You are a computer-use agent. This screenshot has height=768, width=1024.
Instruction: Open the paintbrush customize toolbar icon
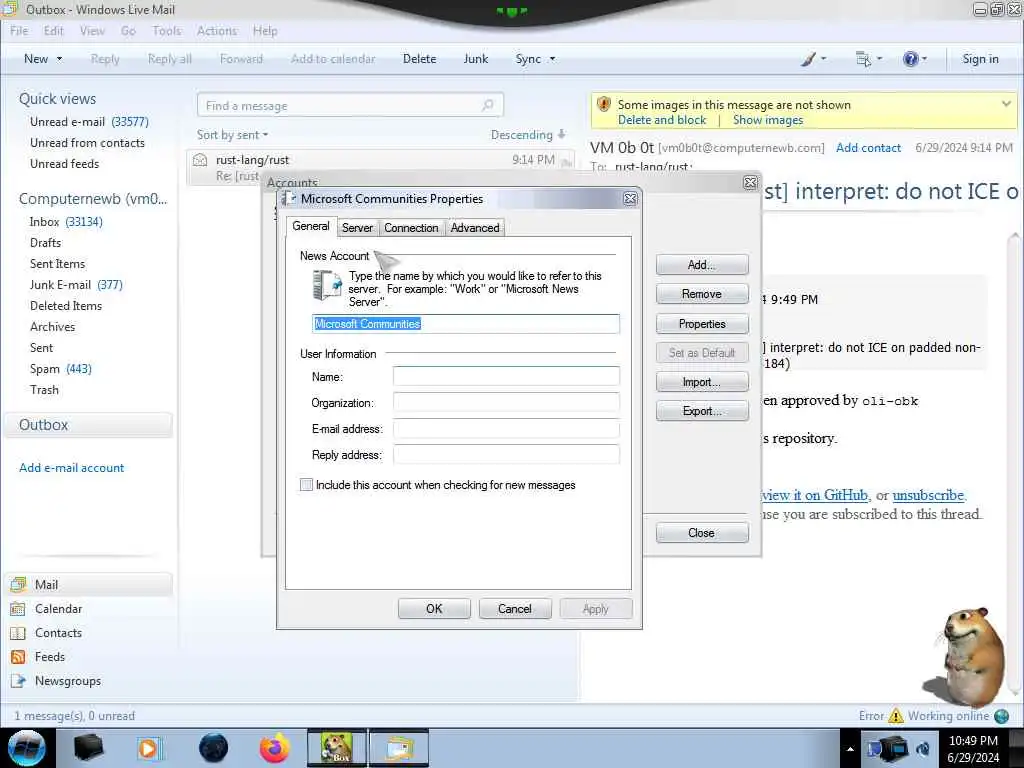pyautogui.click(x=808, y=59)
